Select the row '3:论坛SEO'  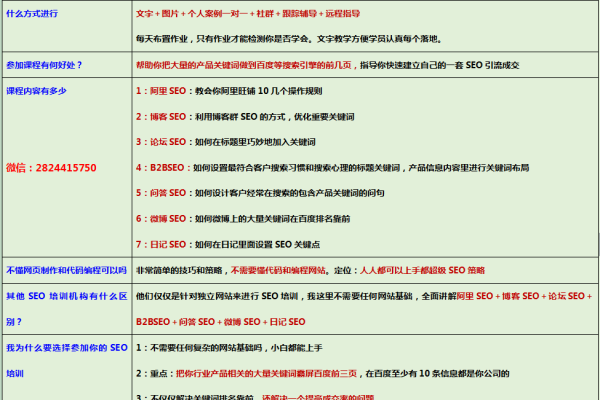(226, 142)
